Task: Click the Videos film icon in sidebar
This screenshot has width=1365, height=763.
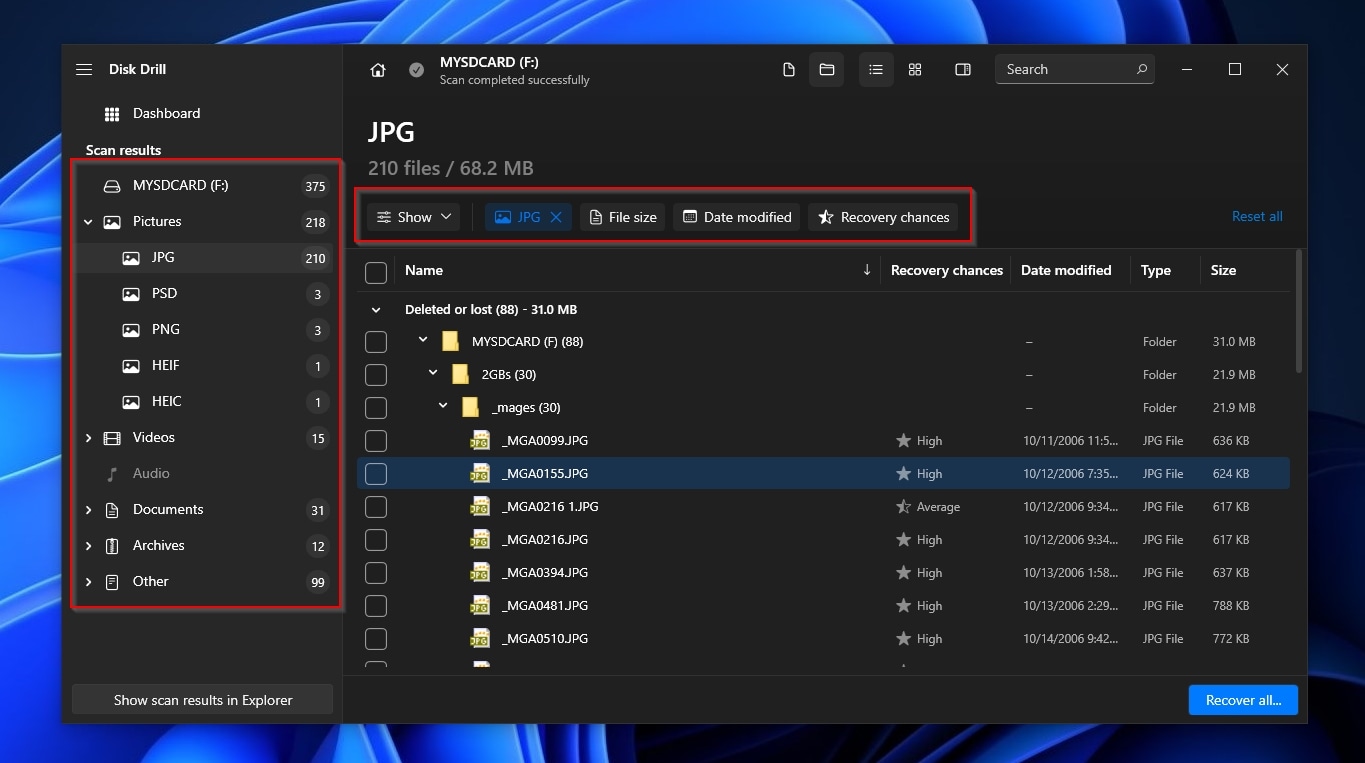Action: tap(113, 438)
